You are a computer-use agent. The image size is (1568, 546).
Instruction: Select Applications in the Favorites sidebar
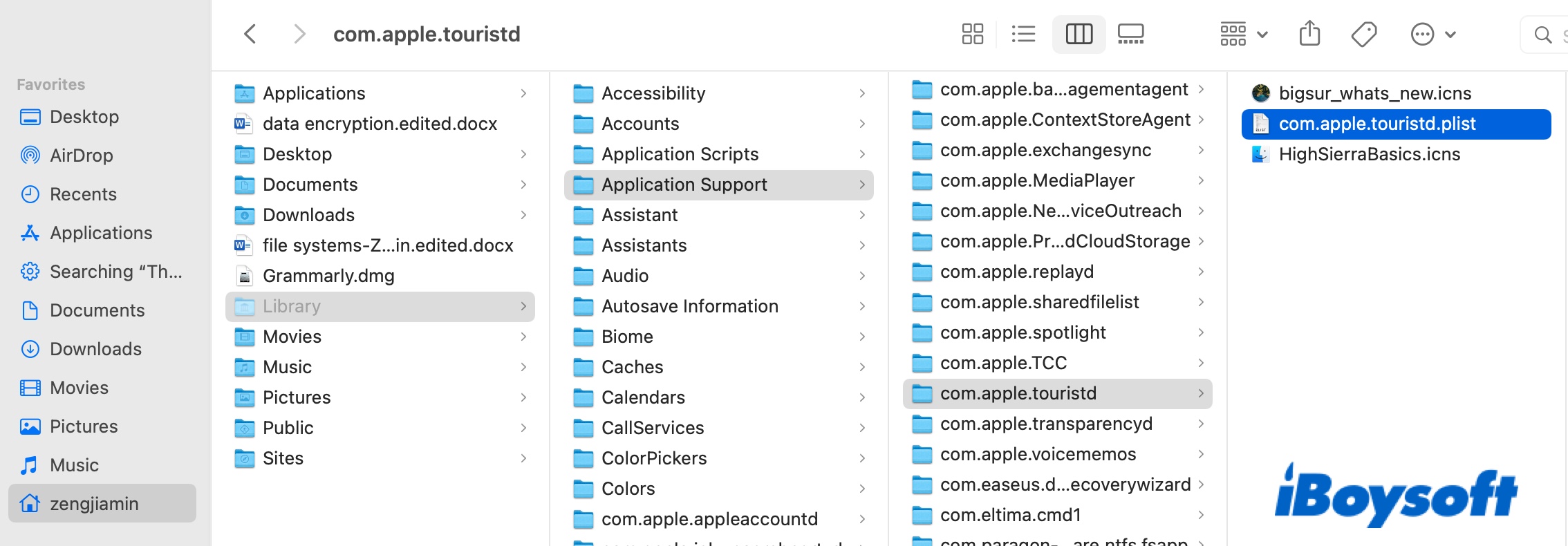(101, 233)
